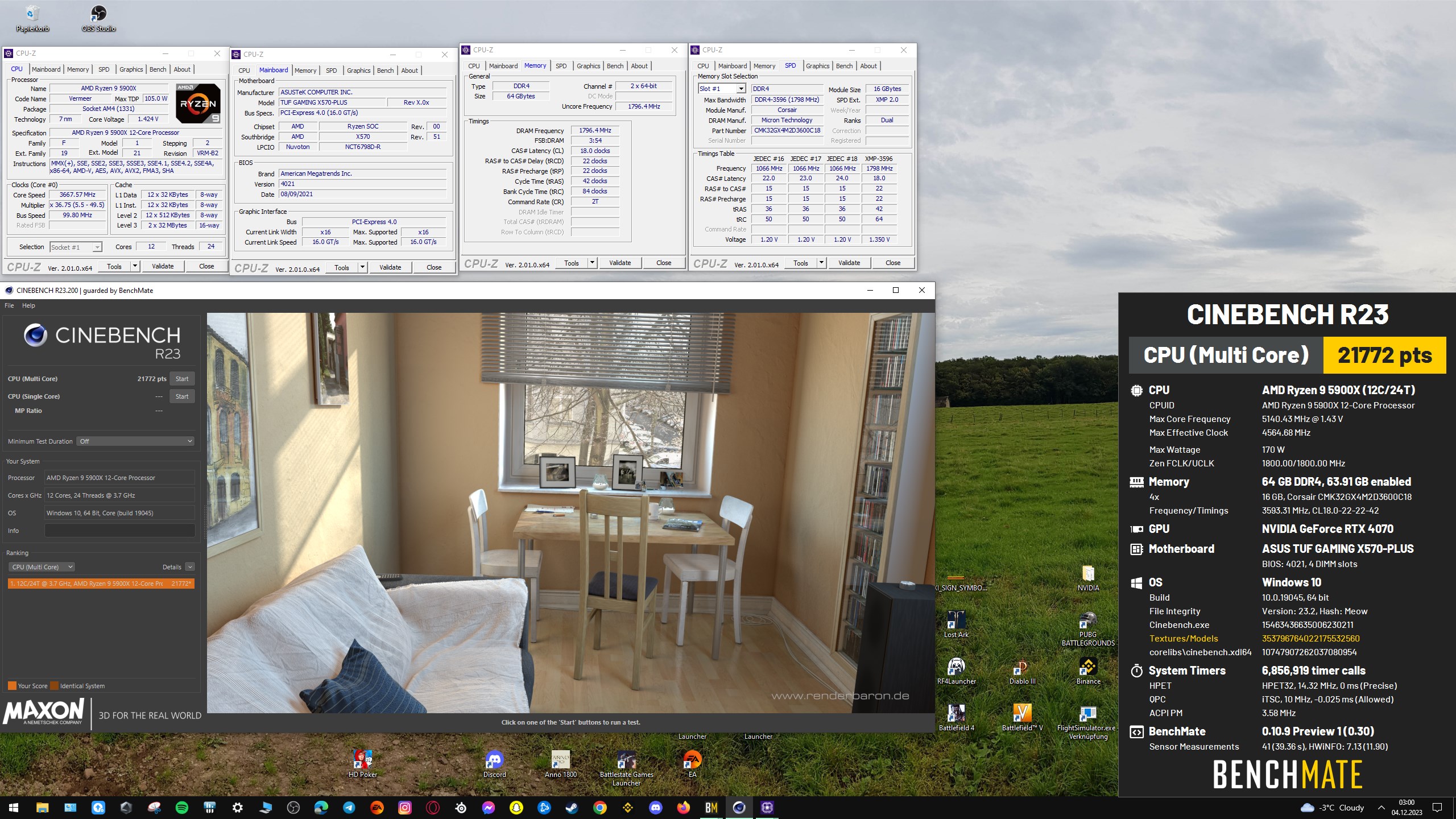Screen dimensions: 1456x819
Task: Open the File menu in Cinebench
Action: 9,305
